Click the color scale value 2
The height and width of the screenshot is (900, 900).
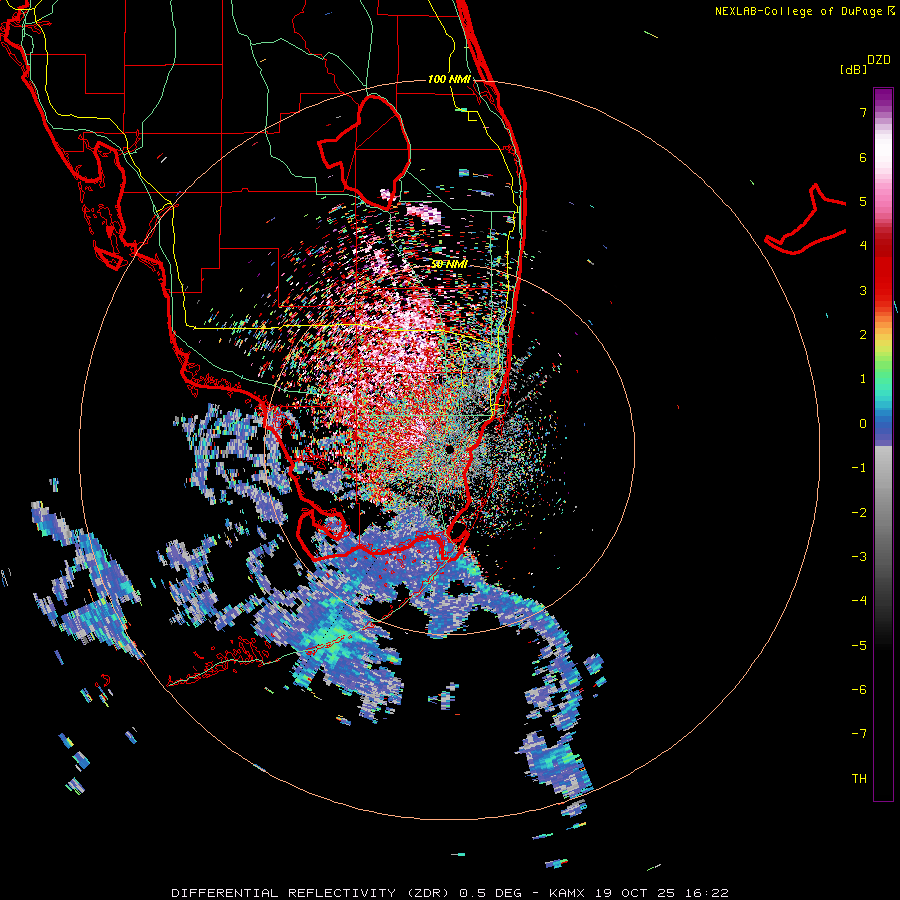point(863,335)
